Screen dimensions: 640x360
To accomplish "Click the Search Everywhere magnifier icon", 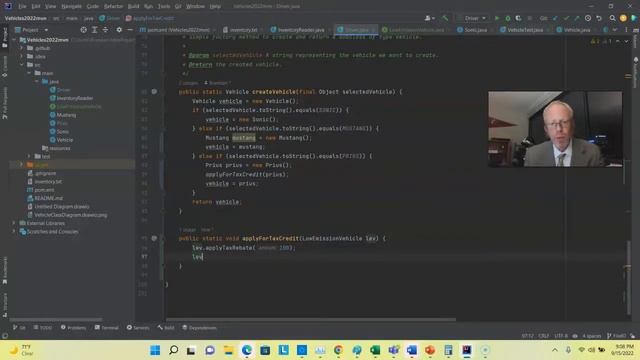I will [612, 18].
